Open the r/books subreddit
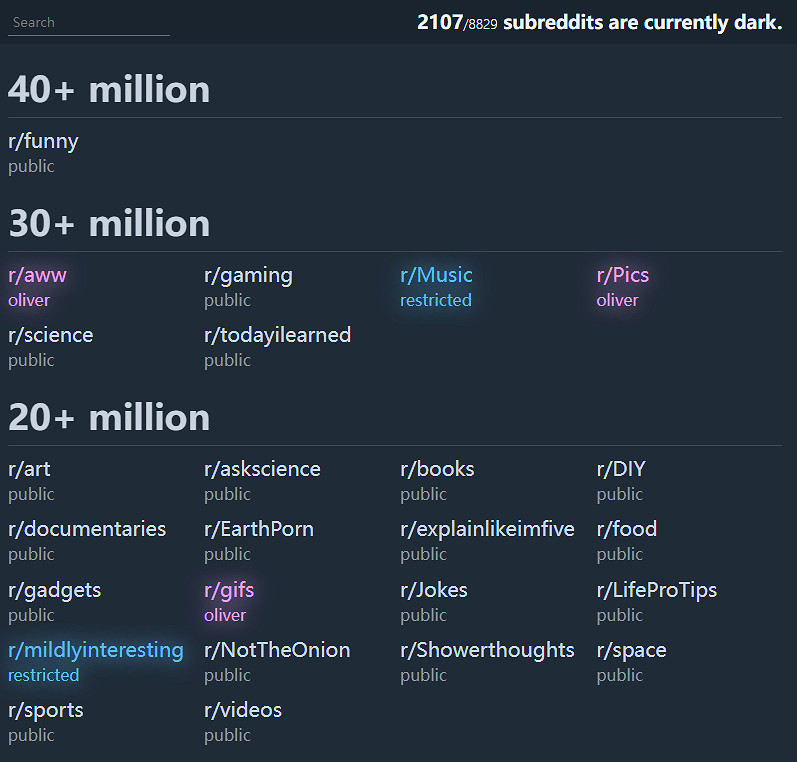Viewport: 797px width, 762px height. 437,469
